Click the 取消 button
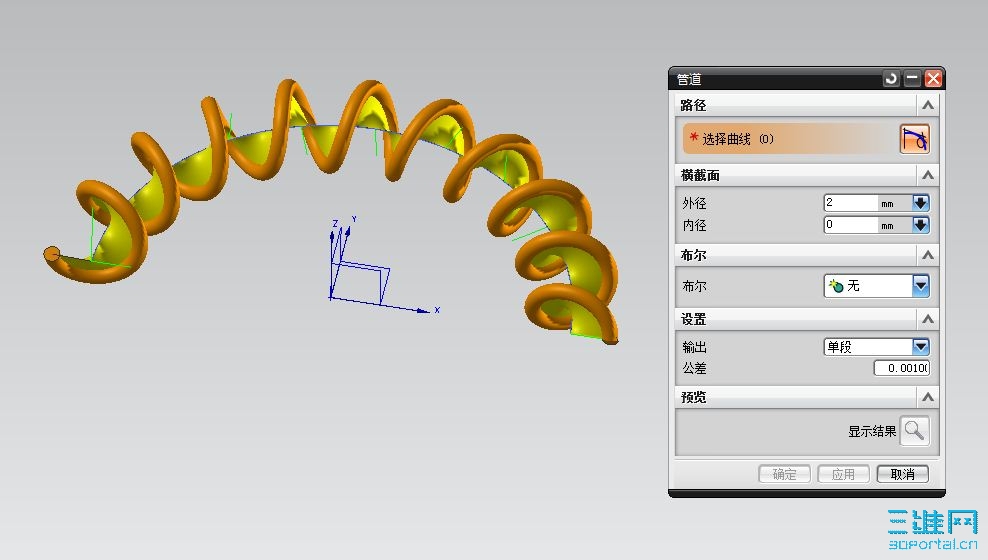 tap(902, 474)
